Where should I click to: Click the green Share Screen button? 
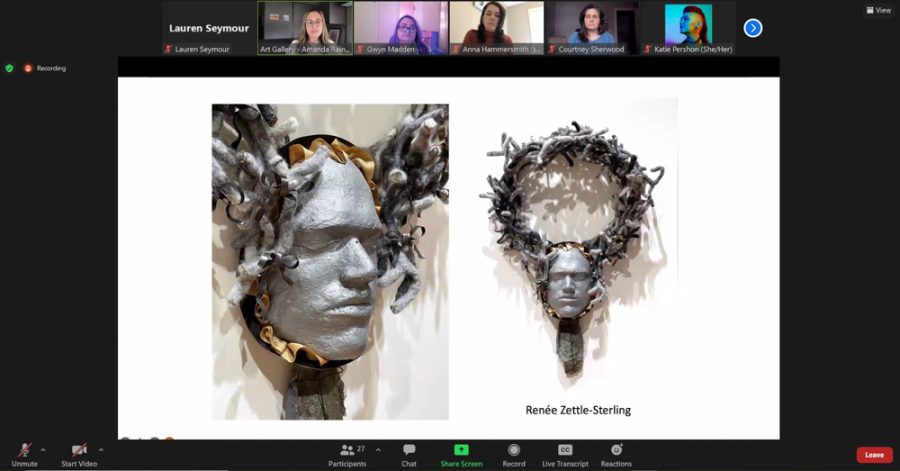[461, 455]
